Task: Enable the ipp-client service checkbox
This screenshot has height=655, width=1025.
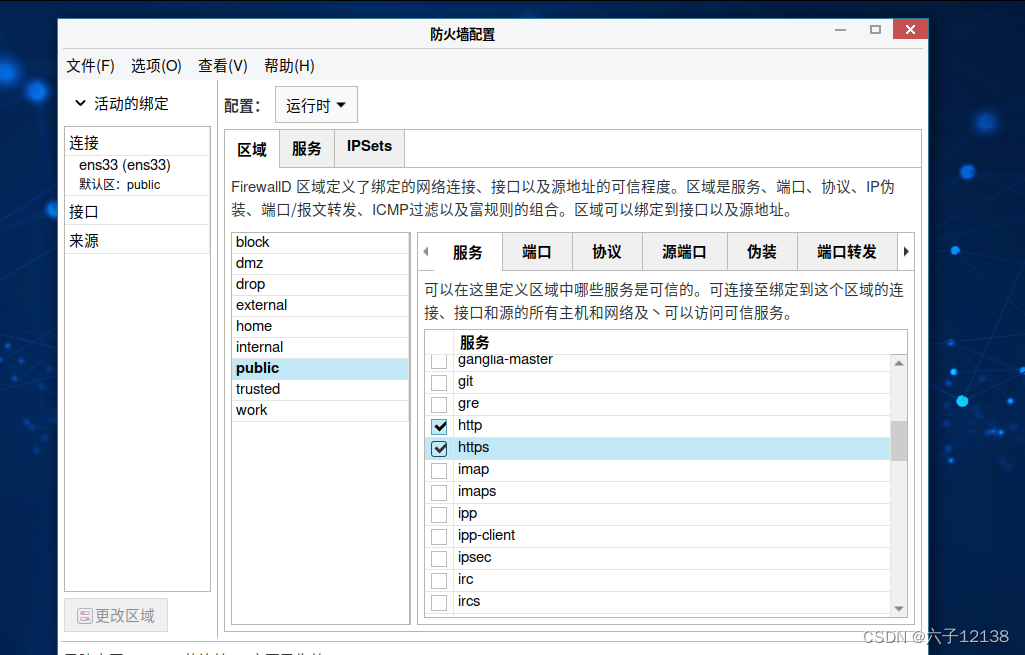Action: coord(439,537)
